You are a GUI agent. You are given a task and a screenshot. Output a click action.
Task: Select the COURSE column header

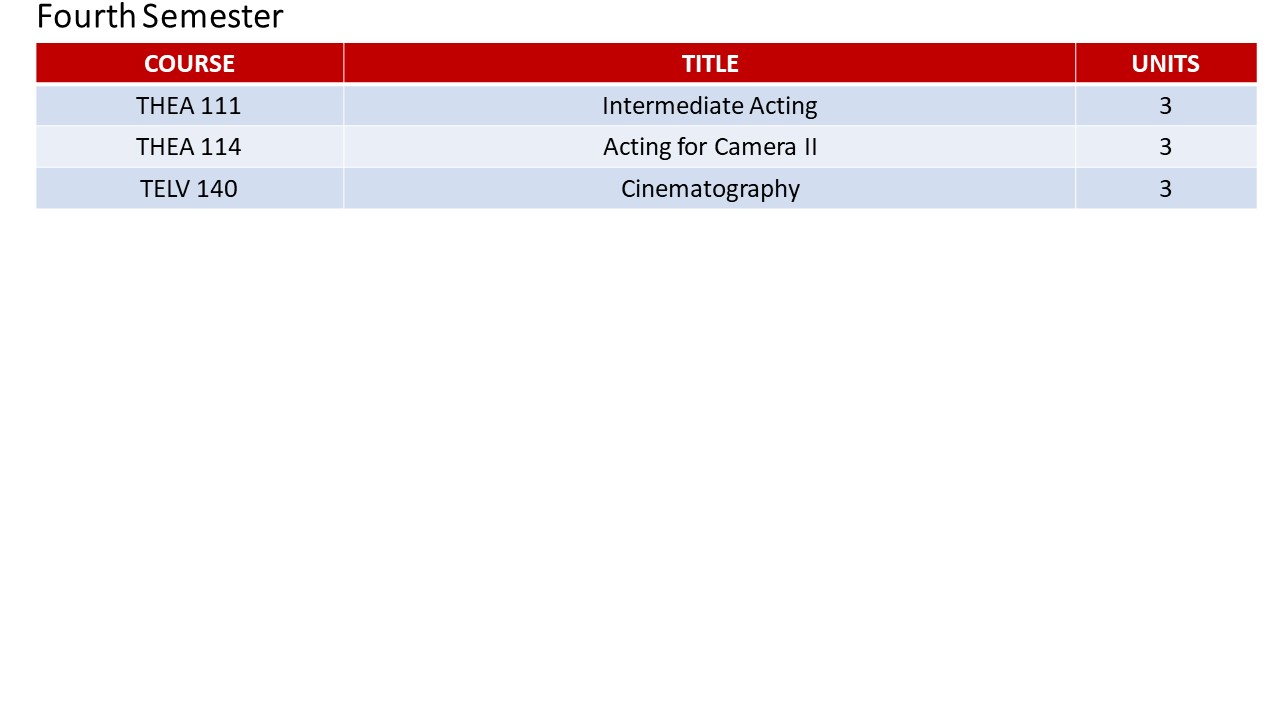[189, 64]
